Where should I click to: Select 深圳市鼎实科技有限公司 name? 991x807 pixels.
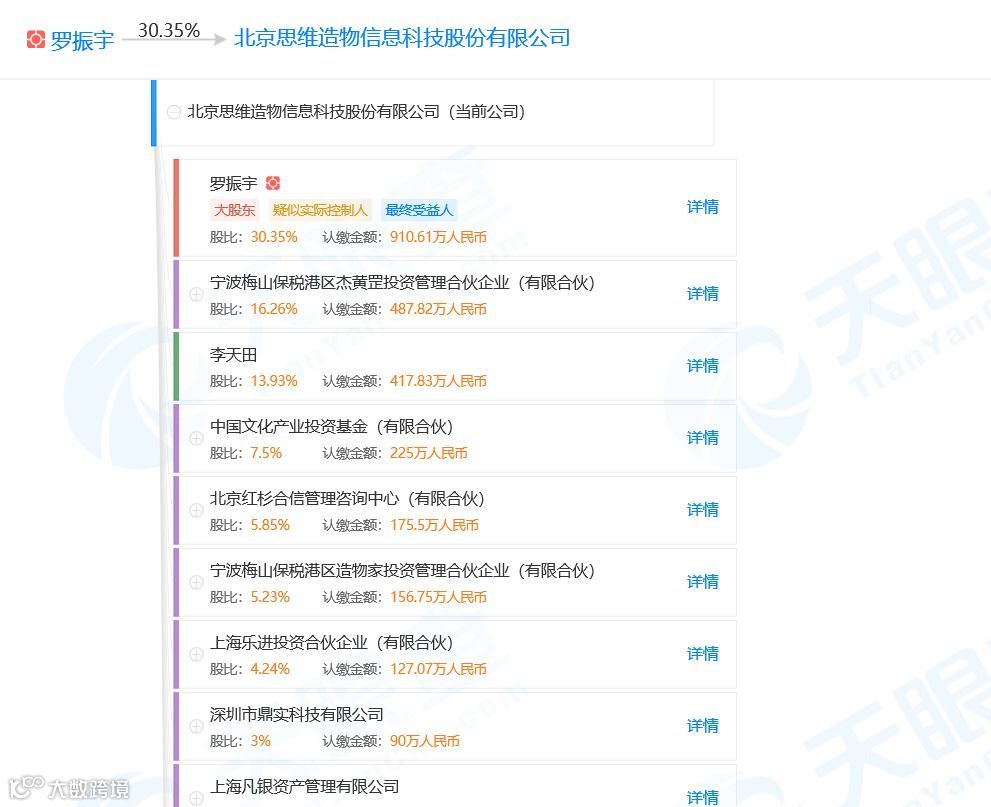click(x=296, y=715)
